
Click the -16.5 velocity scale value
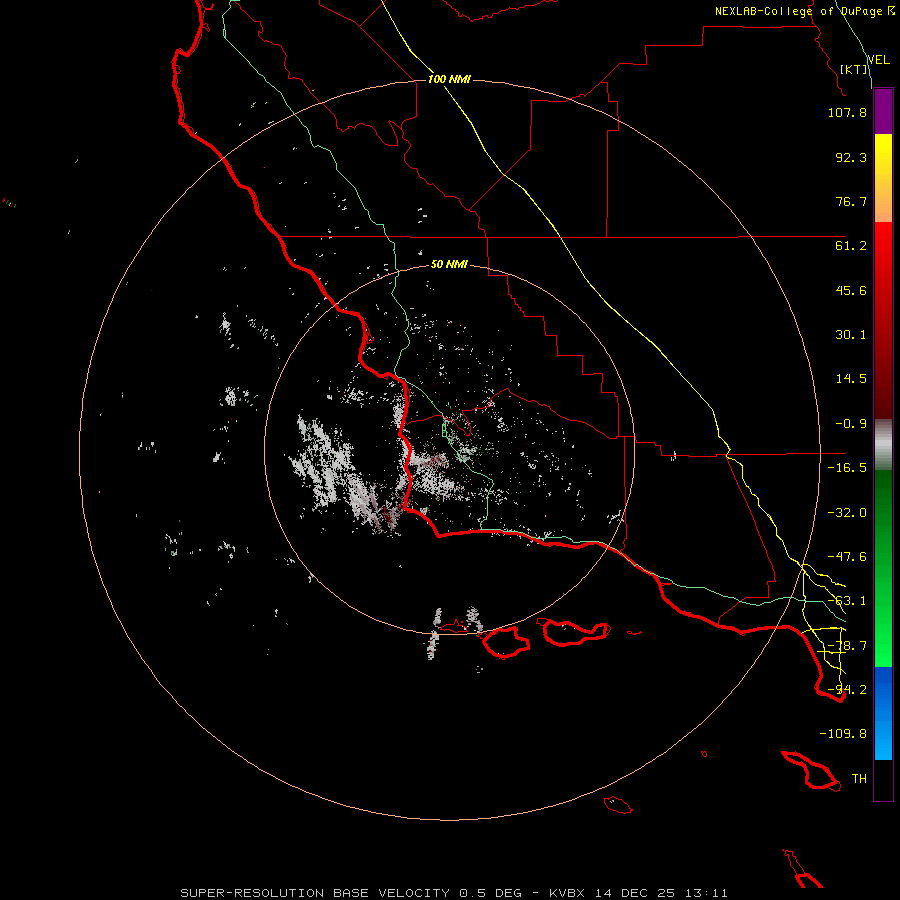tap(847, 468)
